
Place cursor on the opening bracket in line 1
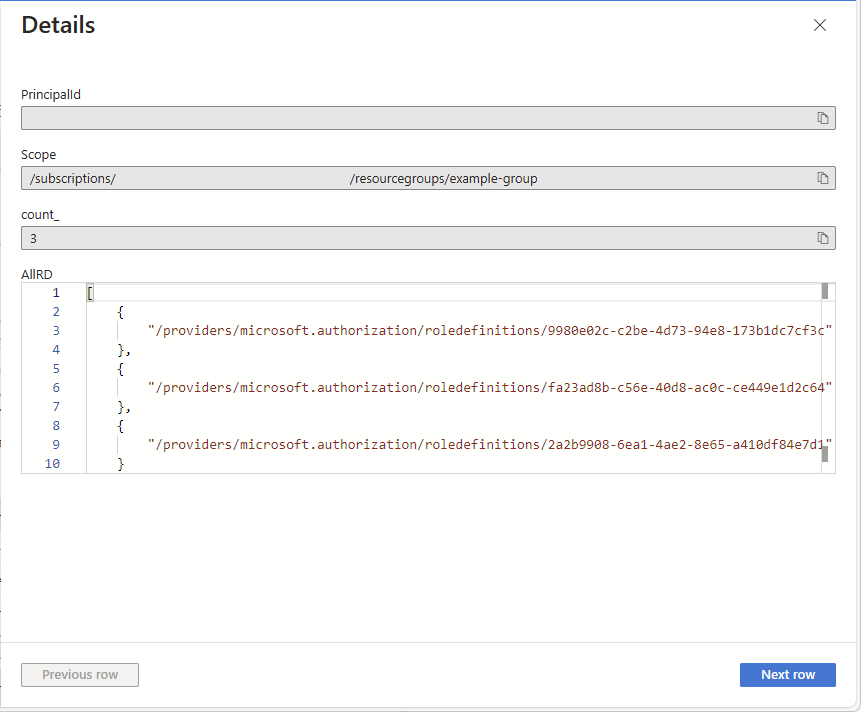[x=90, y=293]
